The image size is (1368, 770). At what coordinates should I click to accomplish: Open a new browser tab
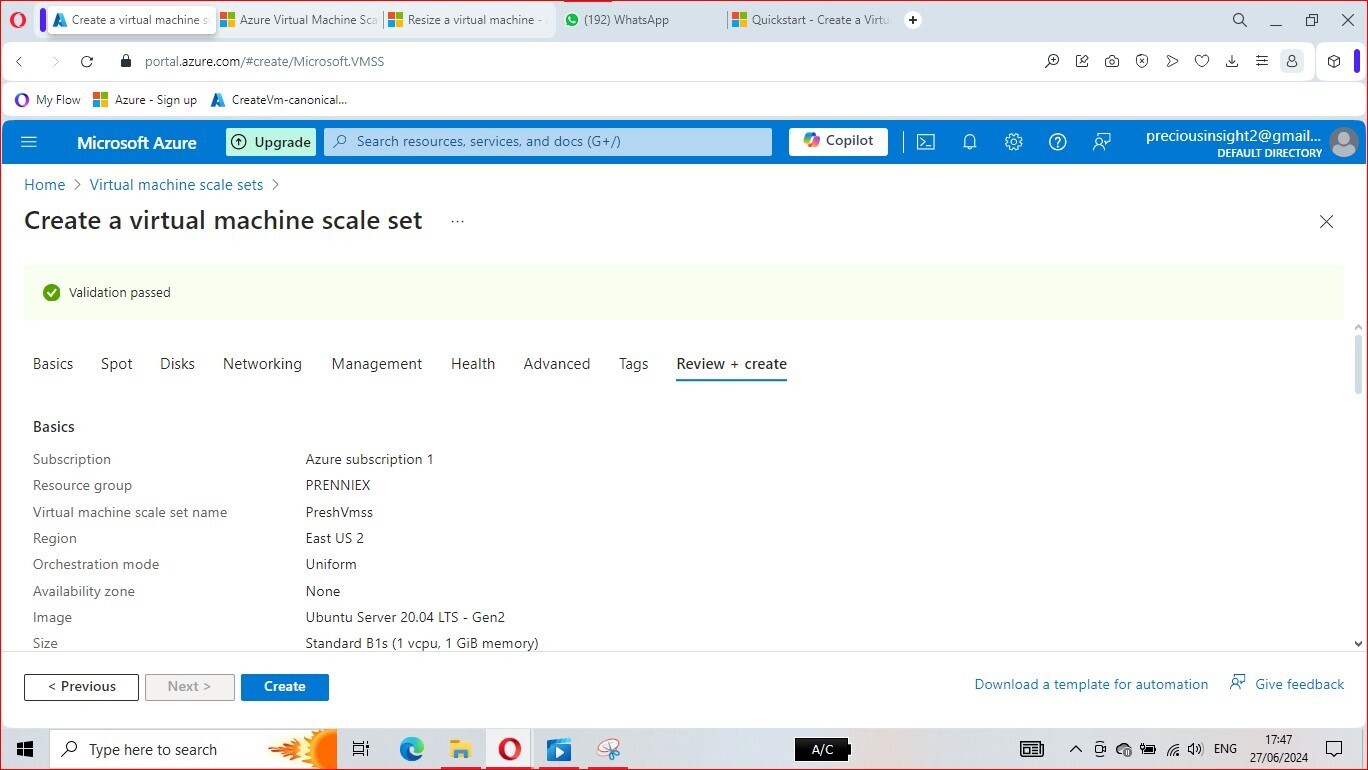pyautogui.click(x=912, y=20)
